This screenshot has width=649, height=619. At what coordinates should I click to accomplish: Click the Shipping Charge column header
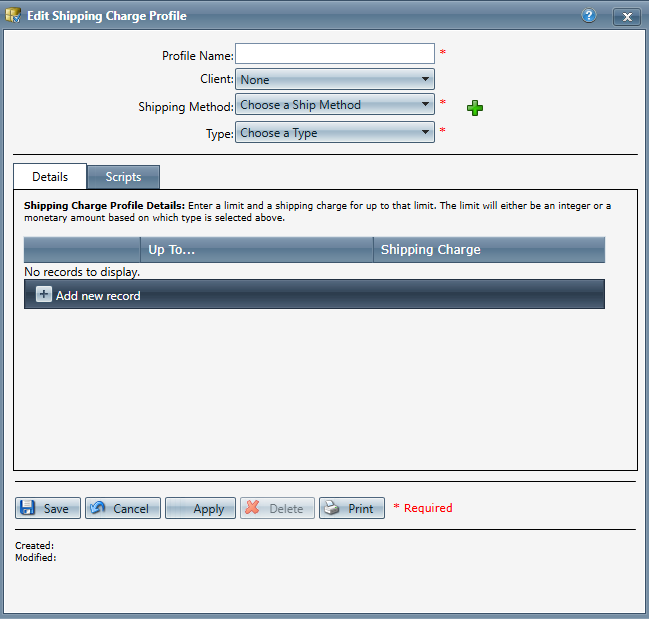pos(488,249)
